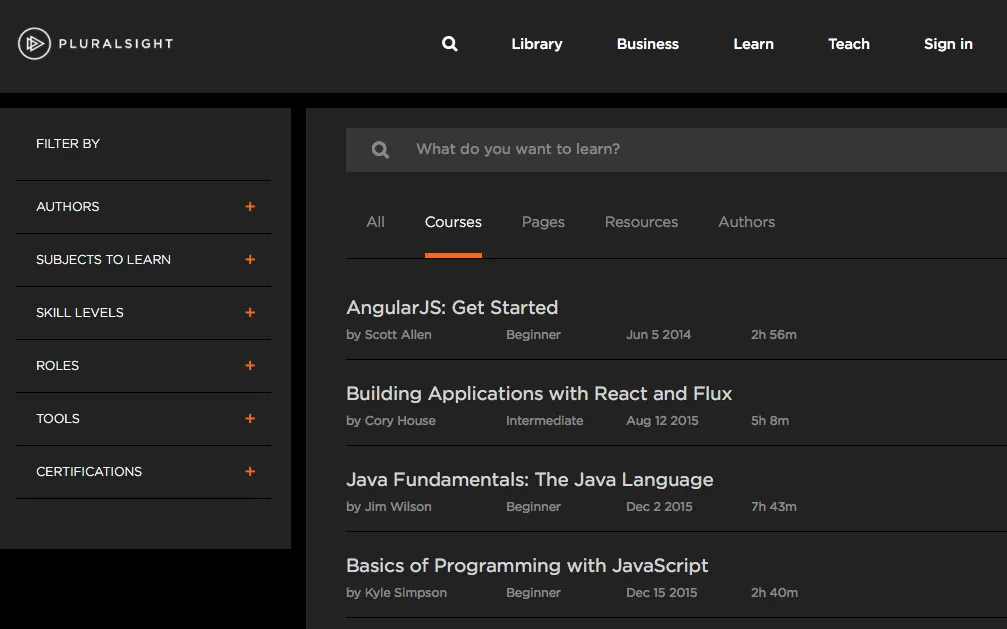Click the Sign in link
The width and height of the screenshot is (1007, 629).
tap(947, 44)
